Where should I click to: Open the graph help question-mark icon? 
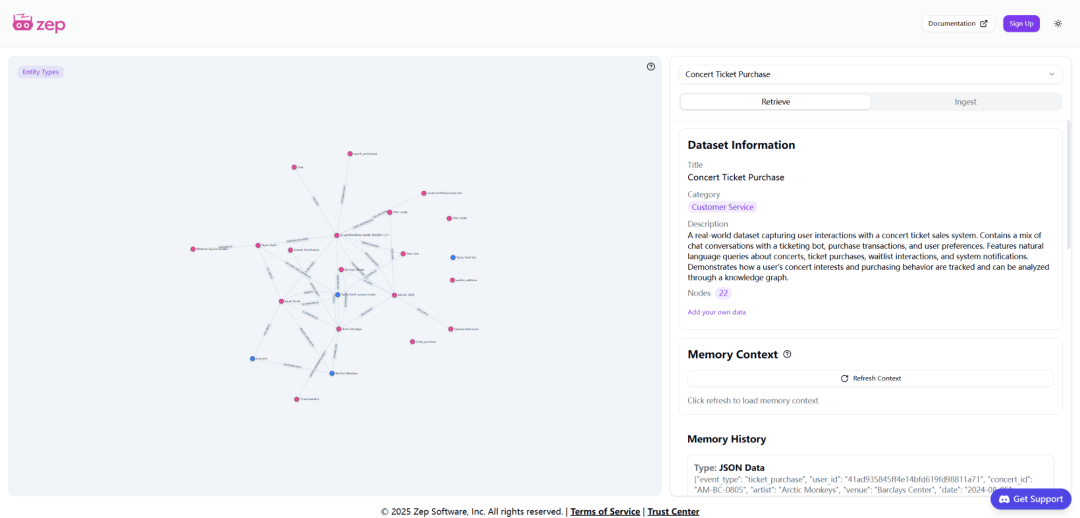click(651, 67)
